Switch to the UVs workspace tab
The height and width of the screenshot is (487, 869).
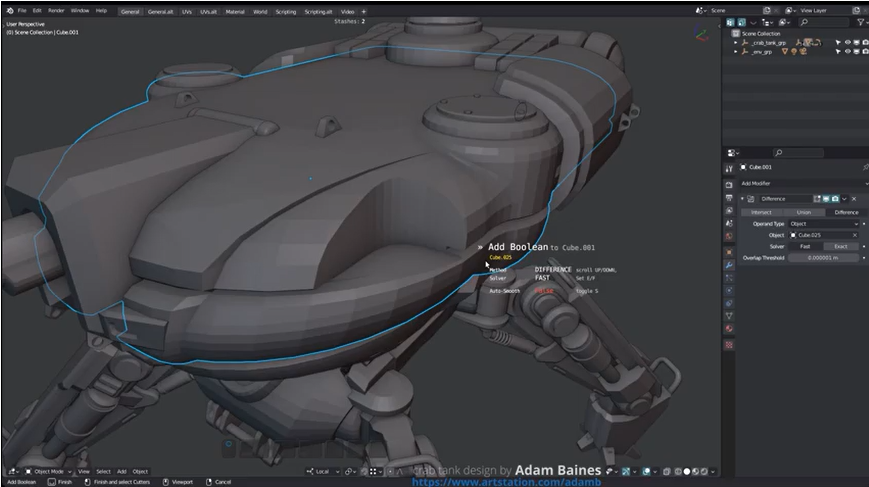coord(187,12)
